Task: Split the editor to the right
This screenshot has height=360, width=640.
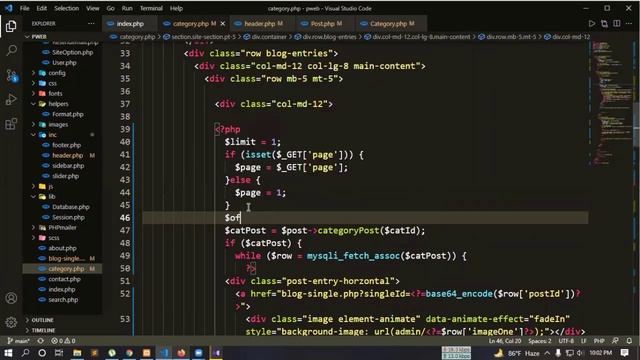Action: click(x=617, y=24)
